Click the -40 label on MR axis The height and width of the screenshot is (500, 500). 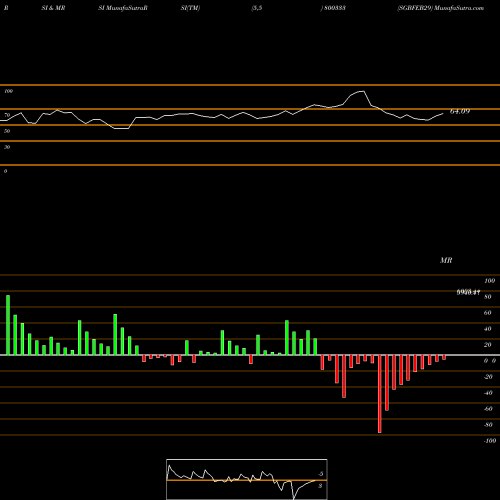coord(488,393)
